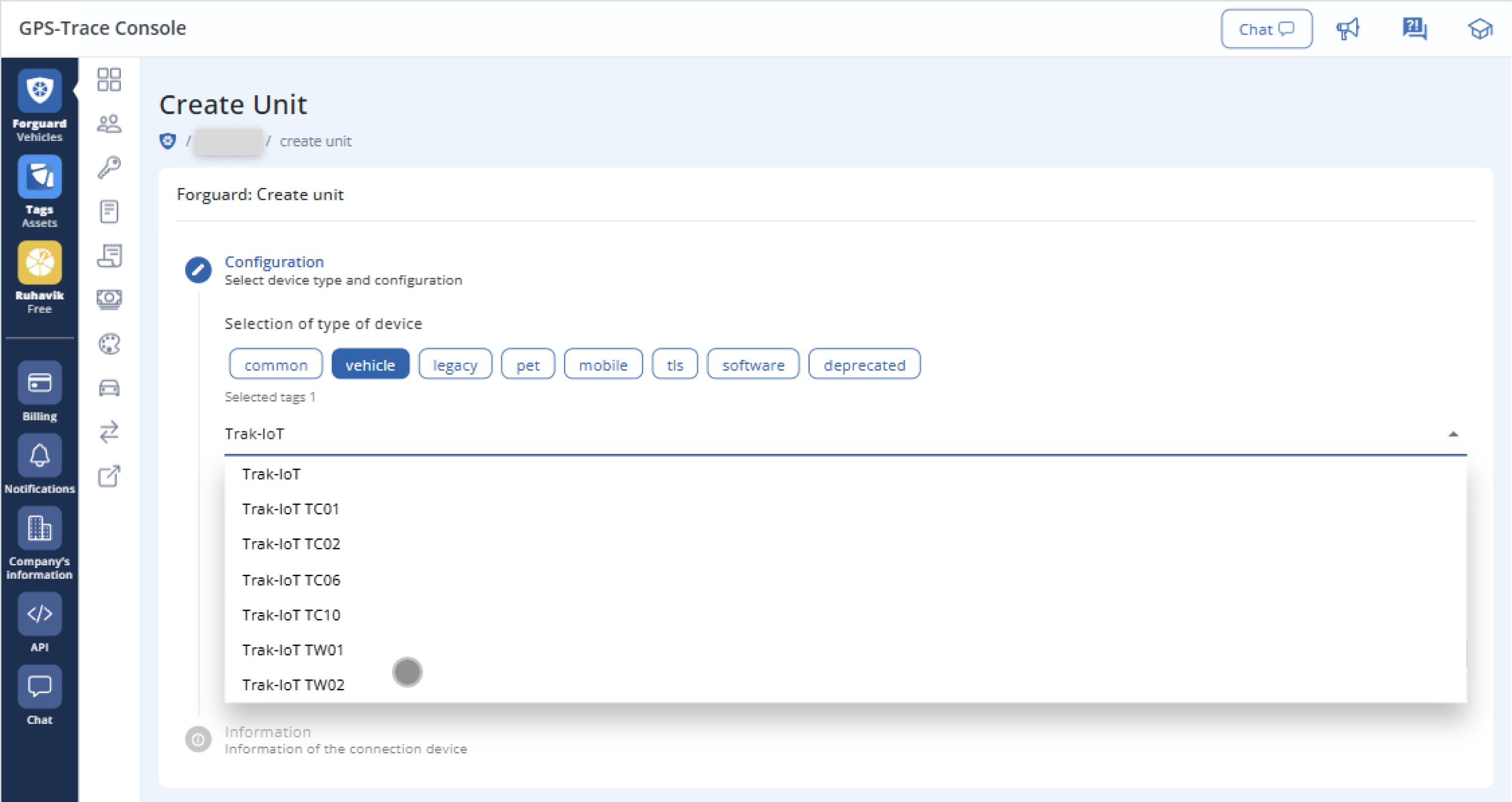Open the Chat button in the top bar
The image size is (1512, 802).
coord(1267,28)
